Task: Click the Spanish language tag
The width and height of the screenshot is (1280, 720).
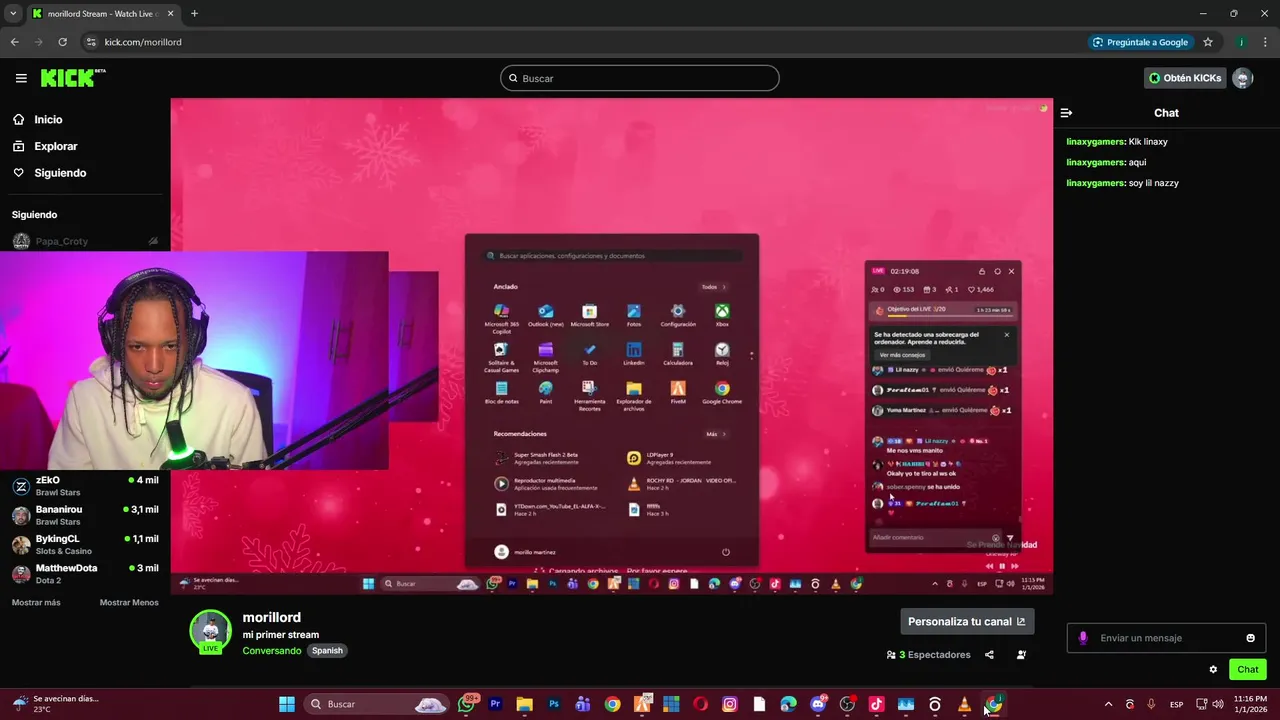Action: click(x=327, y=650)
